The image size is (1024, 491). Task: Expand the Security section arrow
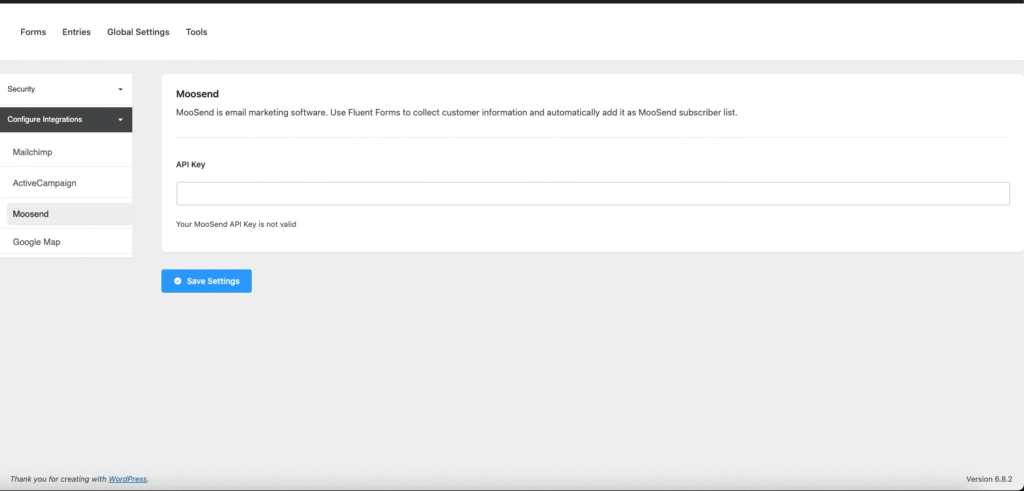point(120,89)
